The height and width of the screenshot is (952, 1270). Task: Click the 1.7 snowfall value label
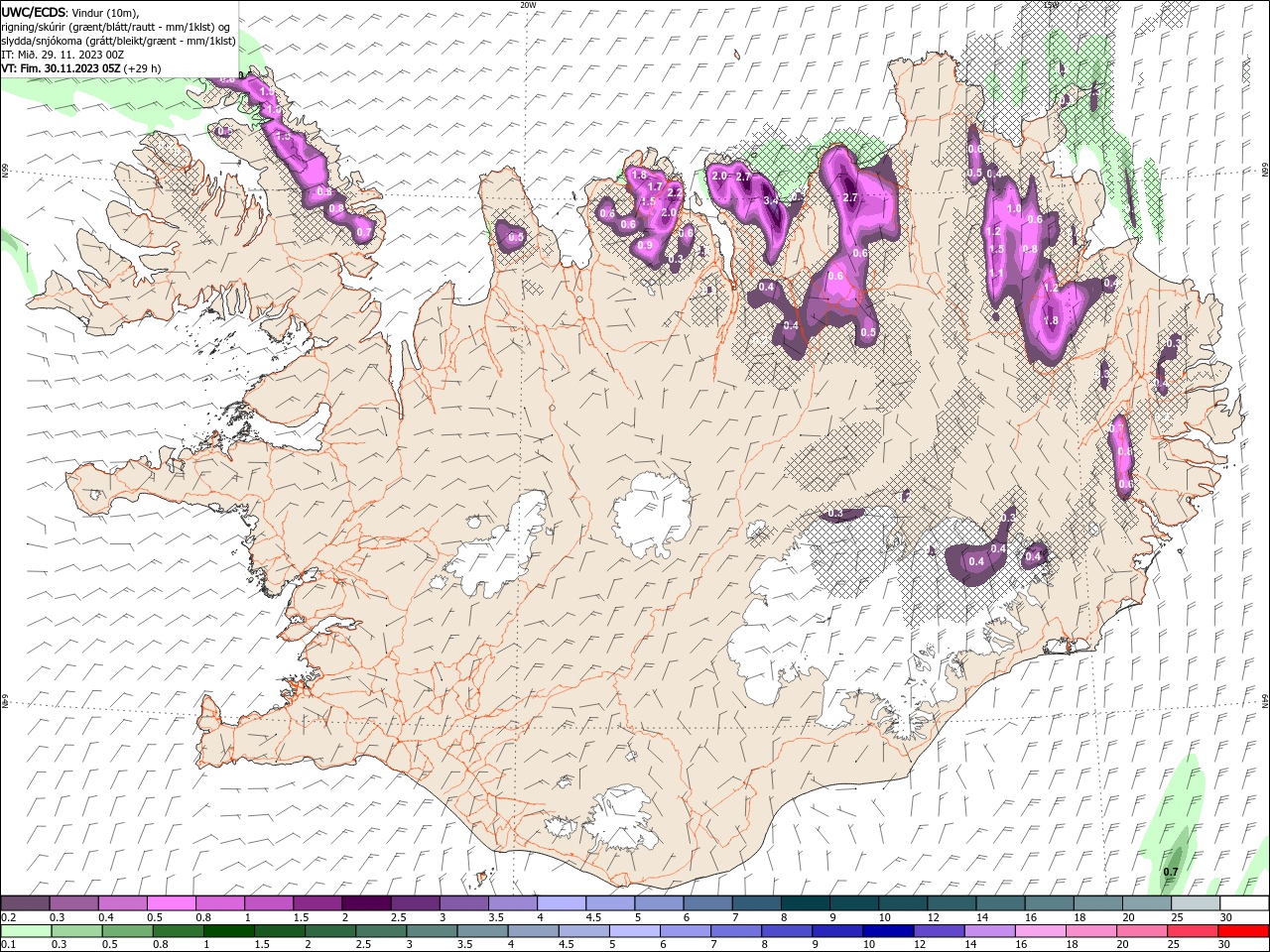point(655,186)
